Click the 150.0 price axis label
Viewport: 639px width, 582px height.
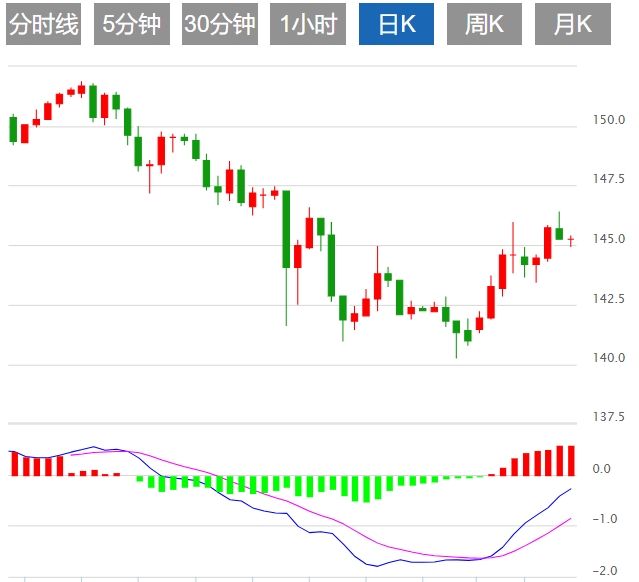click(608, 121)
